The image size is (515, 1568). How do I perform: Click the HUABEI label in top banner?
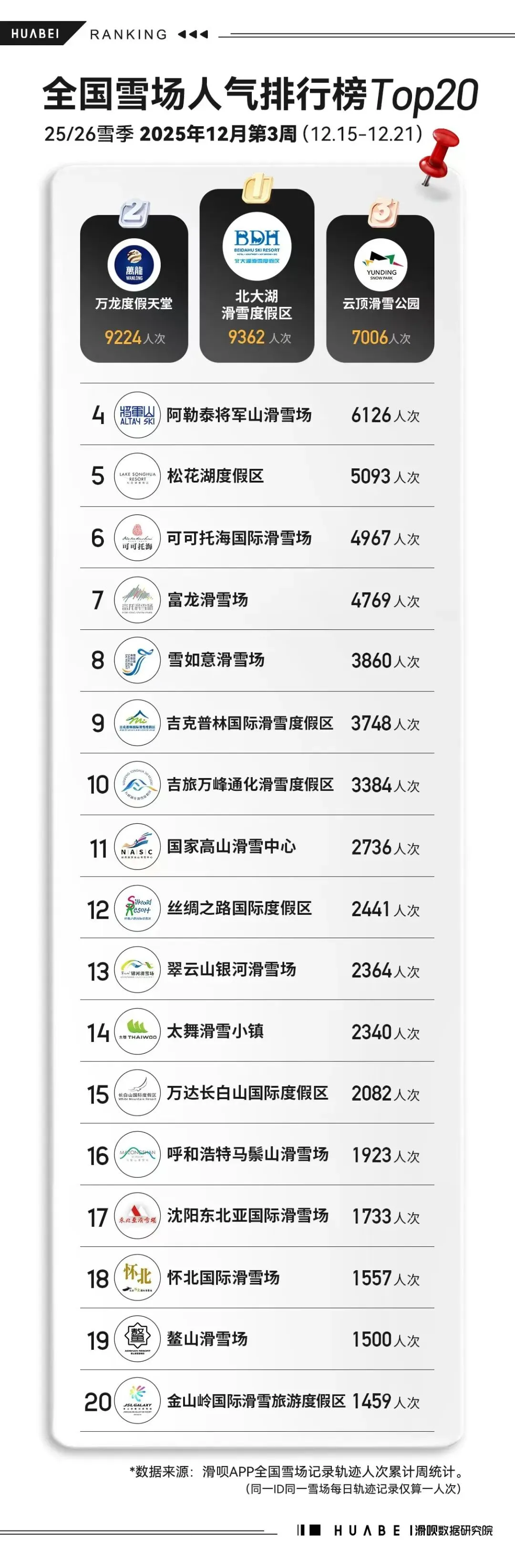pos(35,33)
